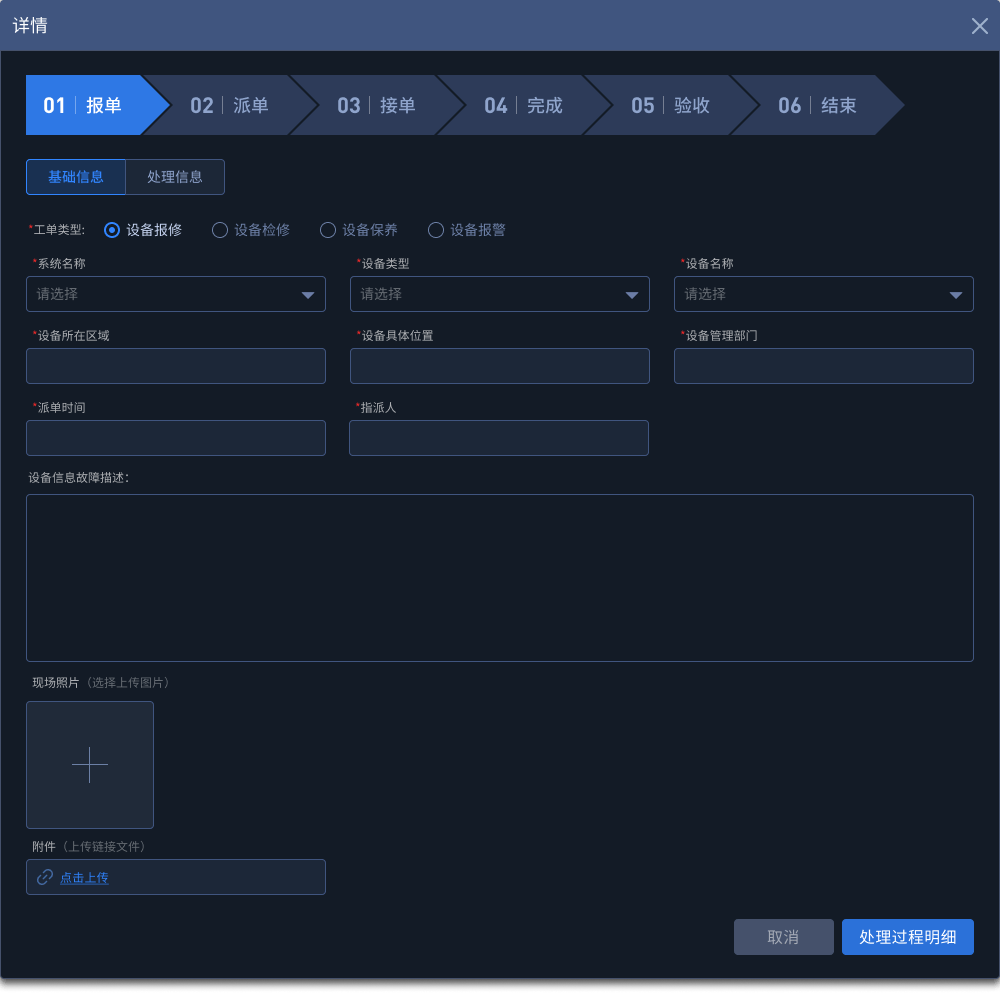Screen dimensions: 1000x1000
Task: Click the 点击上传 attachment link
Action: click(x=84, y=878)
